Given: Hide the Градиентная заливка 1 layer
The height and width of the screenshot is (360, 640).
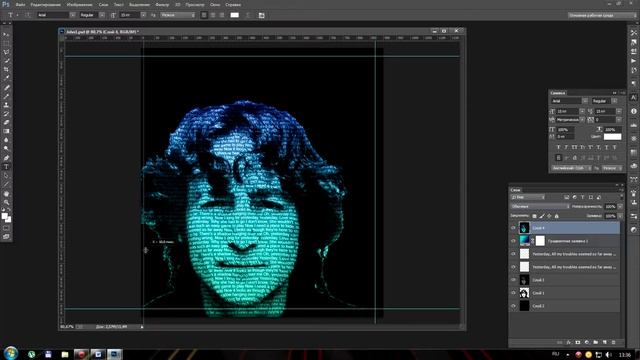Looking at the screenshot, I should tap(513, 241).
